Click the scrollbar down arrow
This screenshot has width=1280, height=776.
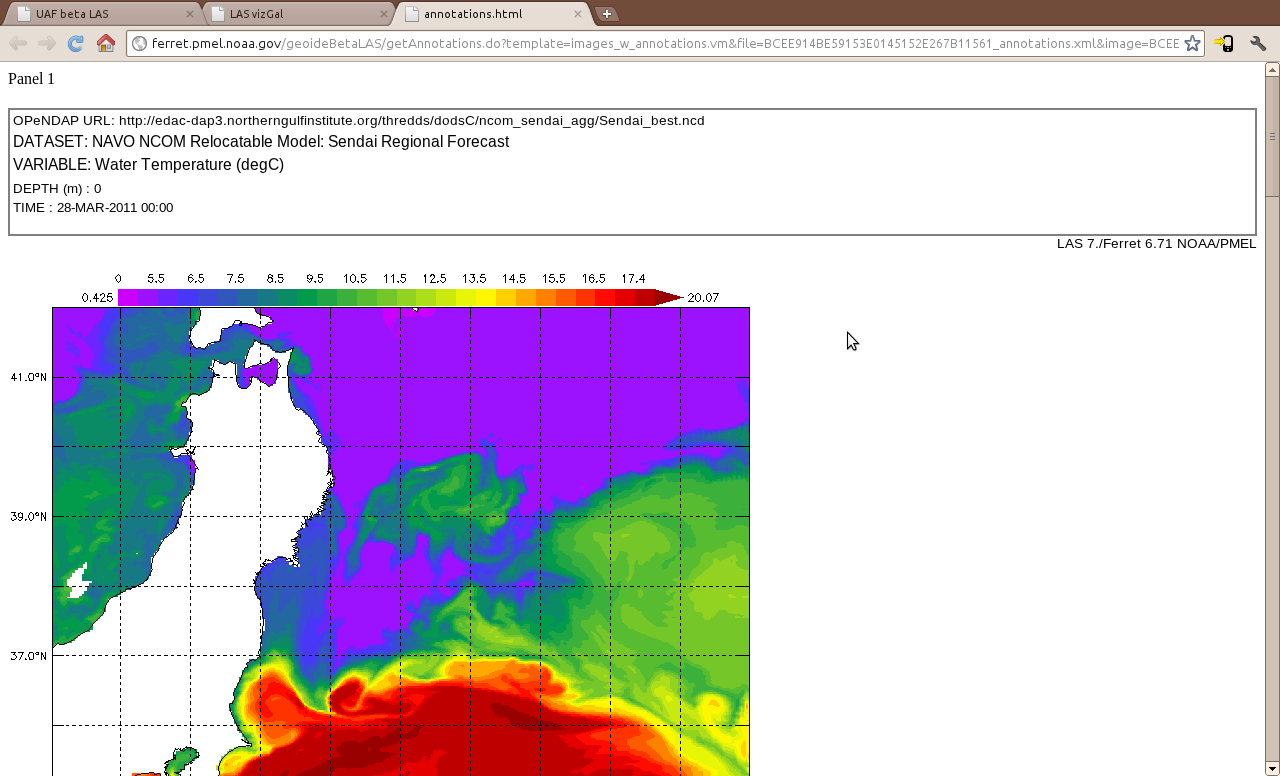click(x=1272, y=768)
